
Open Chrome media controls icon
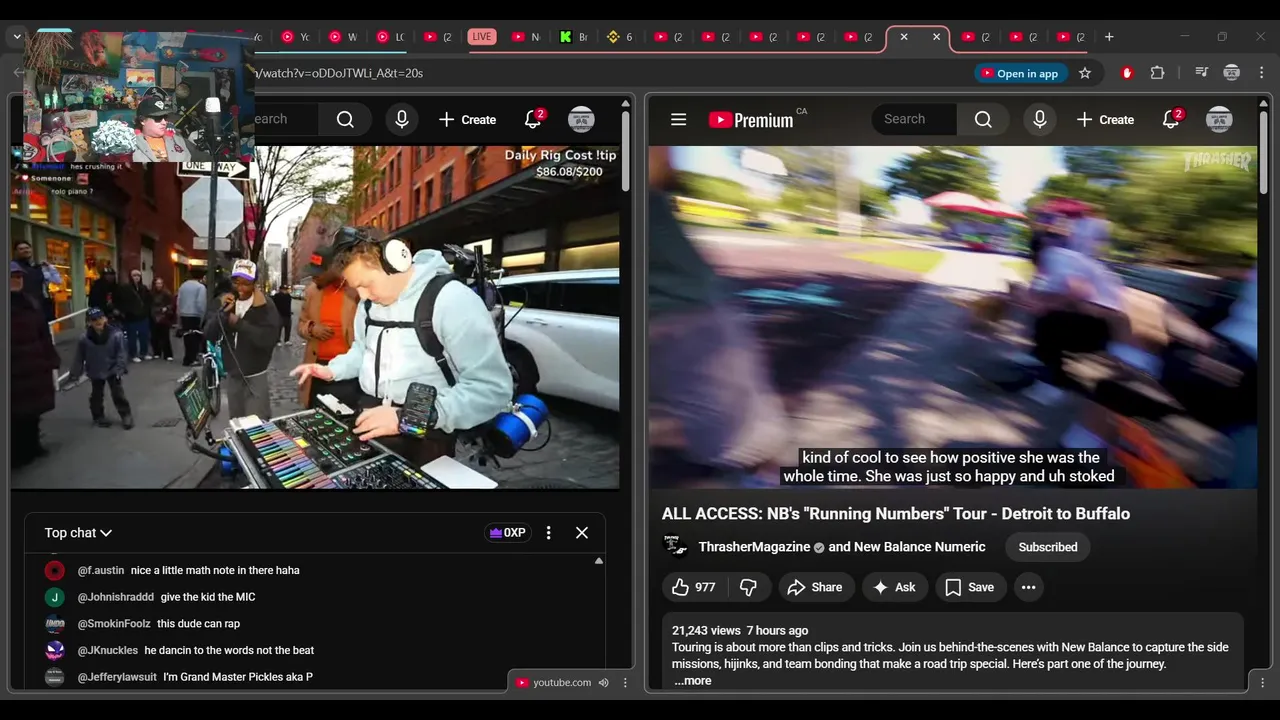(x=1201, y=73)
